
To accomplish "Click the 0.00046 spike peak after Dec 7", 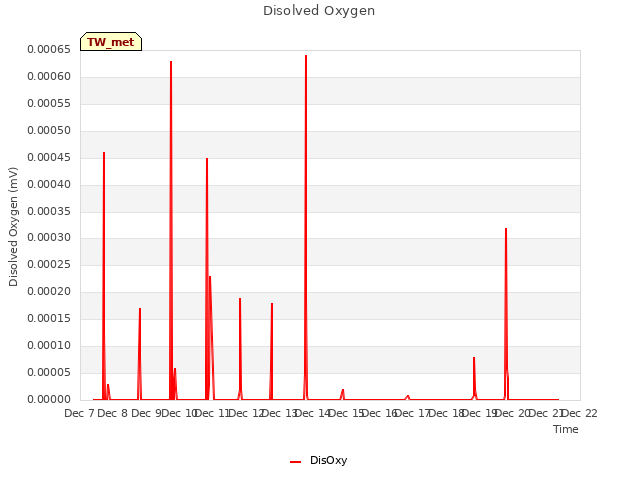I will click(x=104, y=153).
